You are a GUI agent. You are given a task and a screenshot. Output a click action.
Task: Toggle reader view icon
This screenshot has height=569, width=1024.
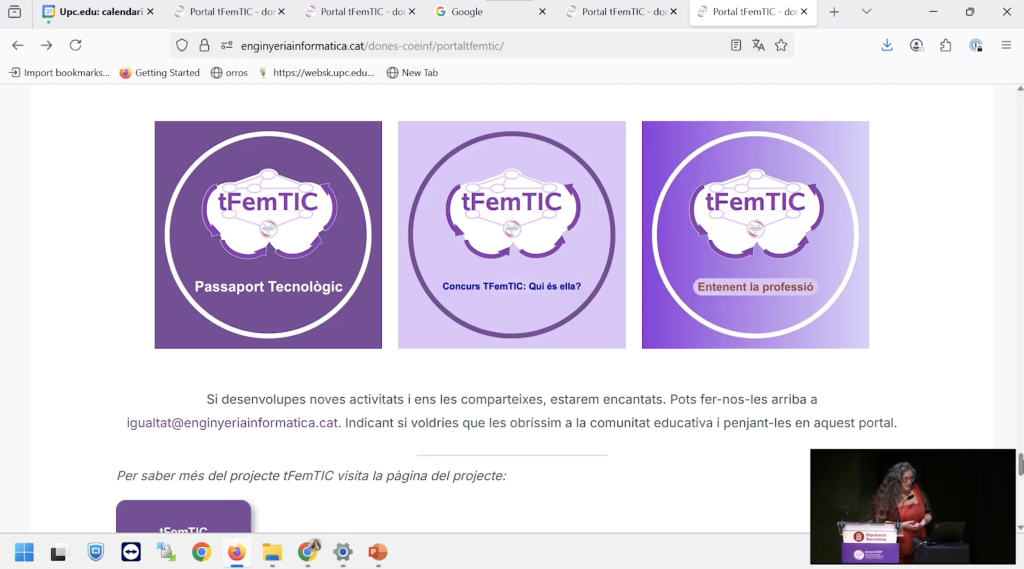click(736, 45)
